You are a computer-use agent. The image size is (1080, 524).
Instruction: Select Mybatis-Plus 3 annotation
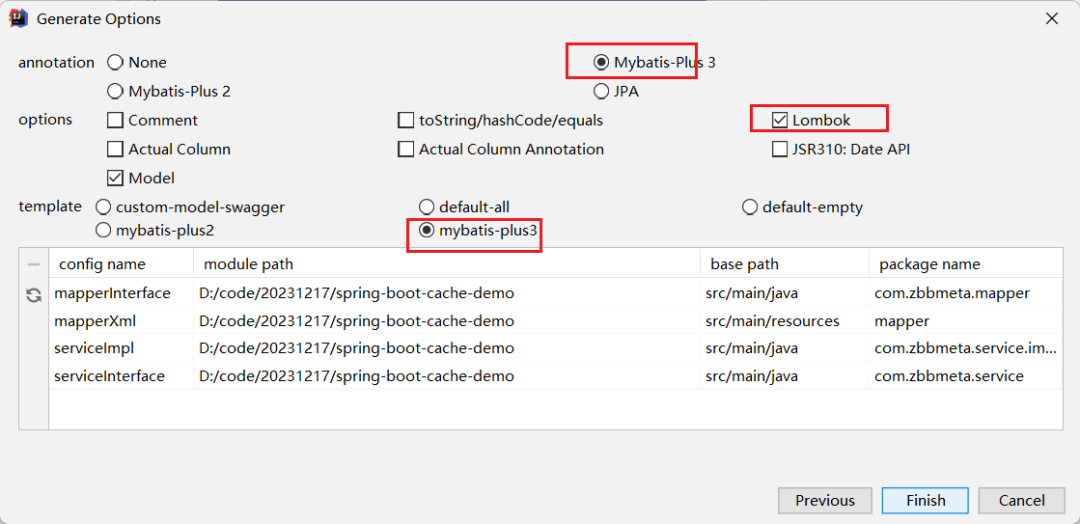[x=654, y=63]
